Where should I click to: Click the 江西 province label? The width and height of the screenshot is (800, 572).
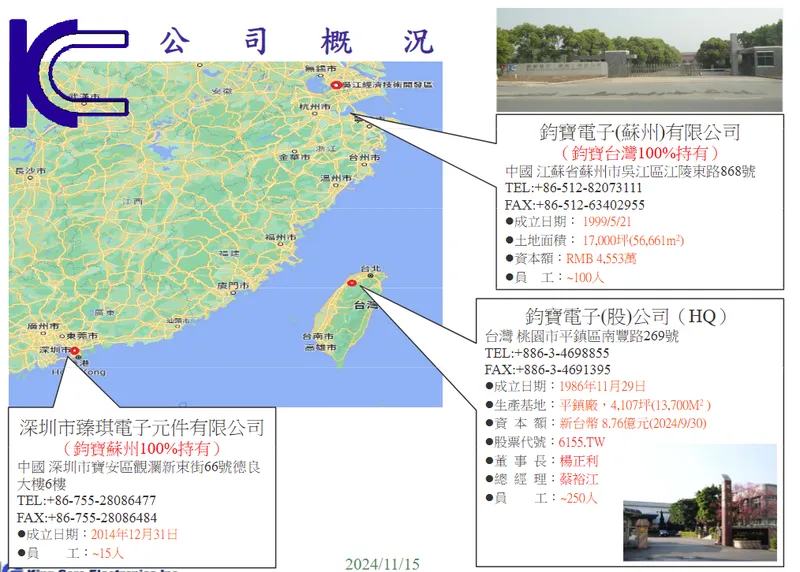(x=133, y=202)
